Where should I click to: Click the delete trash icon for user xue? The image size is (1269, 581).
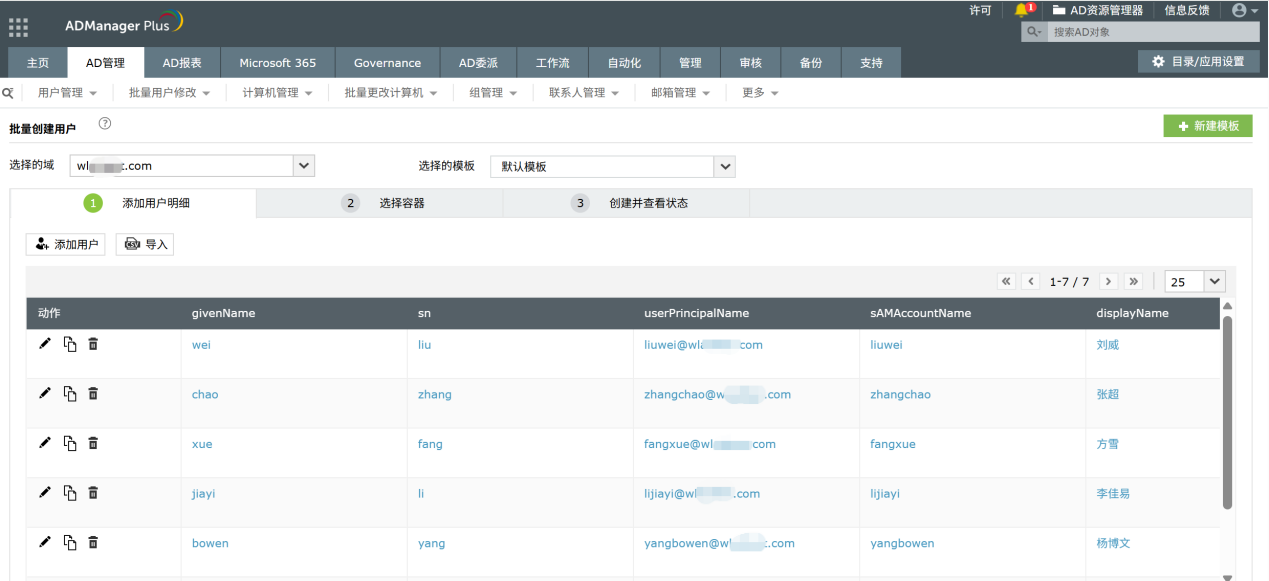tap(93, 443)
